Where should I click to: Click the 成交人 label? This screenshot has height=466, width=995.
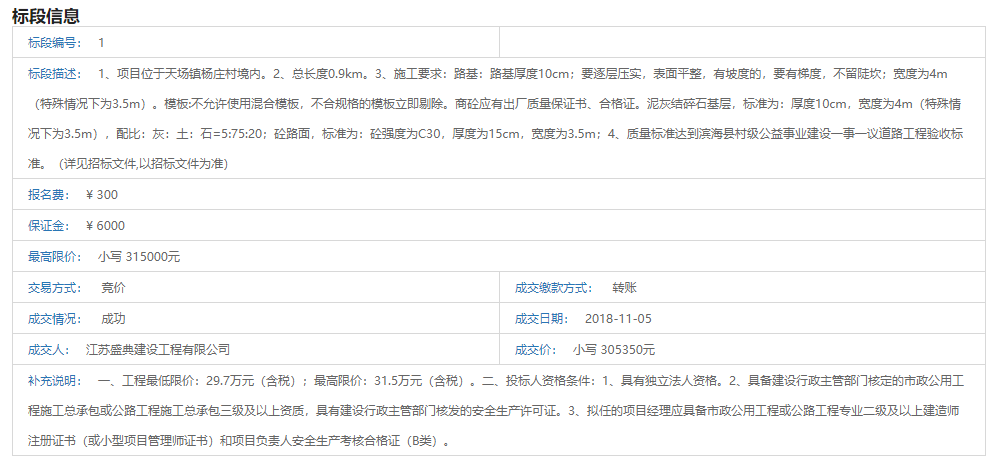coord(50,350)
